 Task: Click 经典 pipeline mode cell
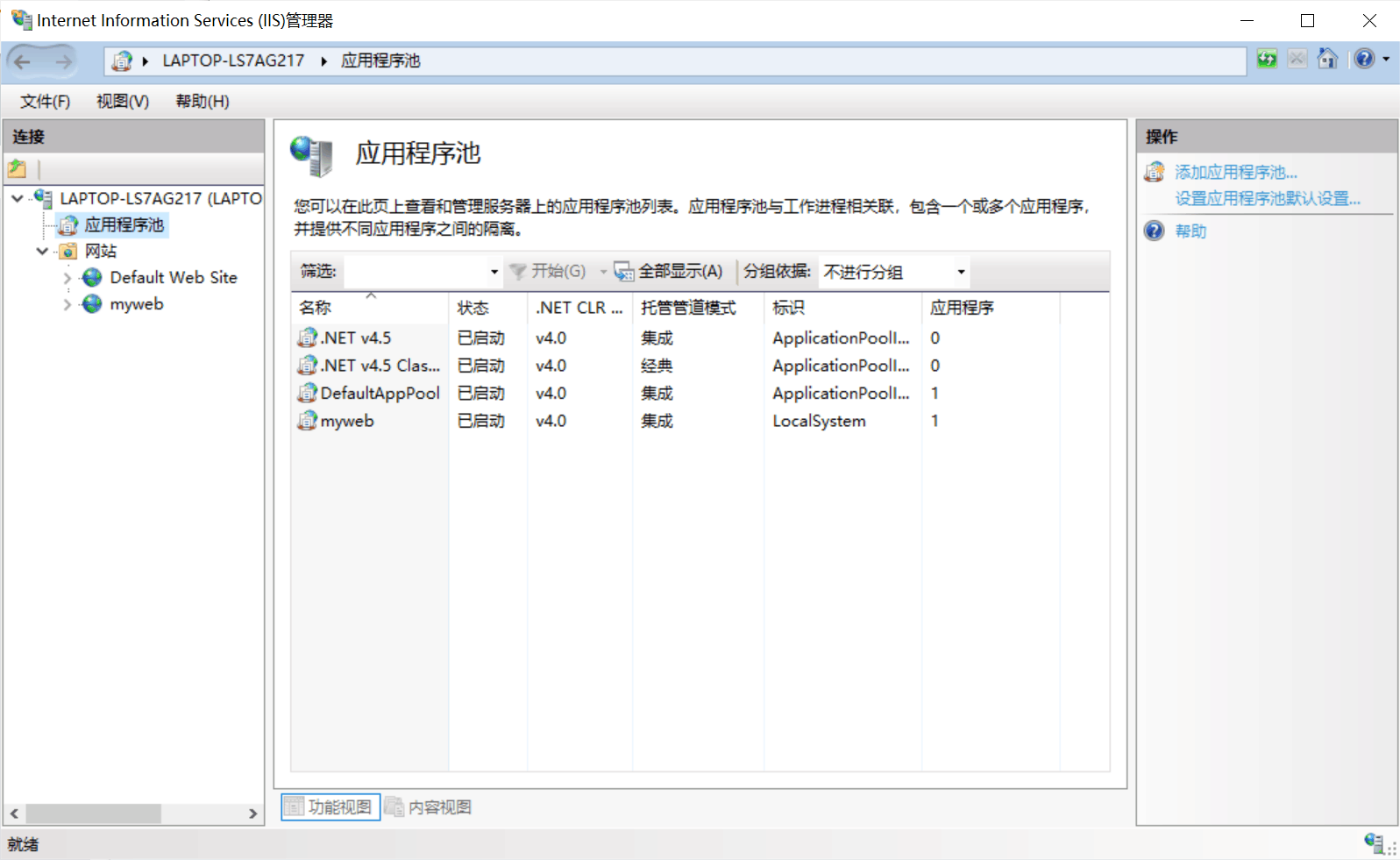(x=657, y=366)
